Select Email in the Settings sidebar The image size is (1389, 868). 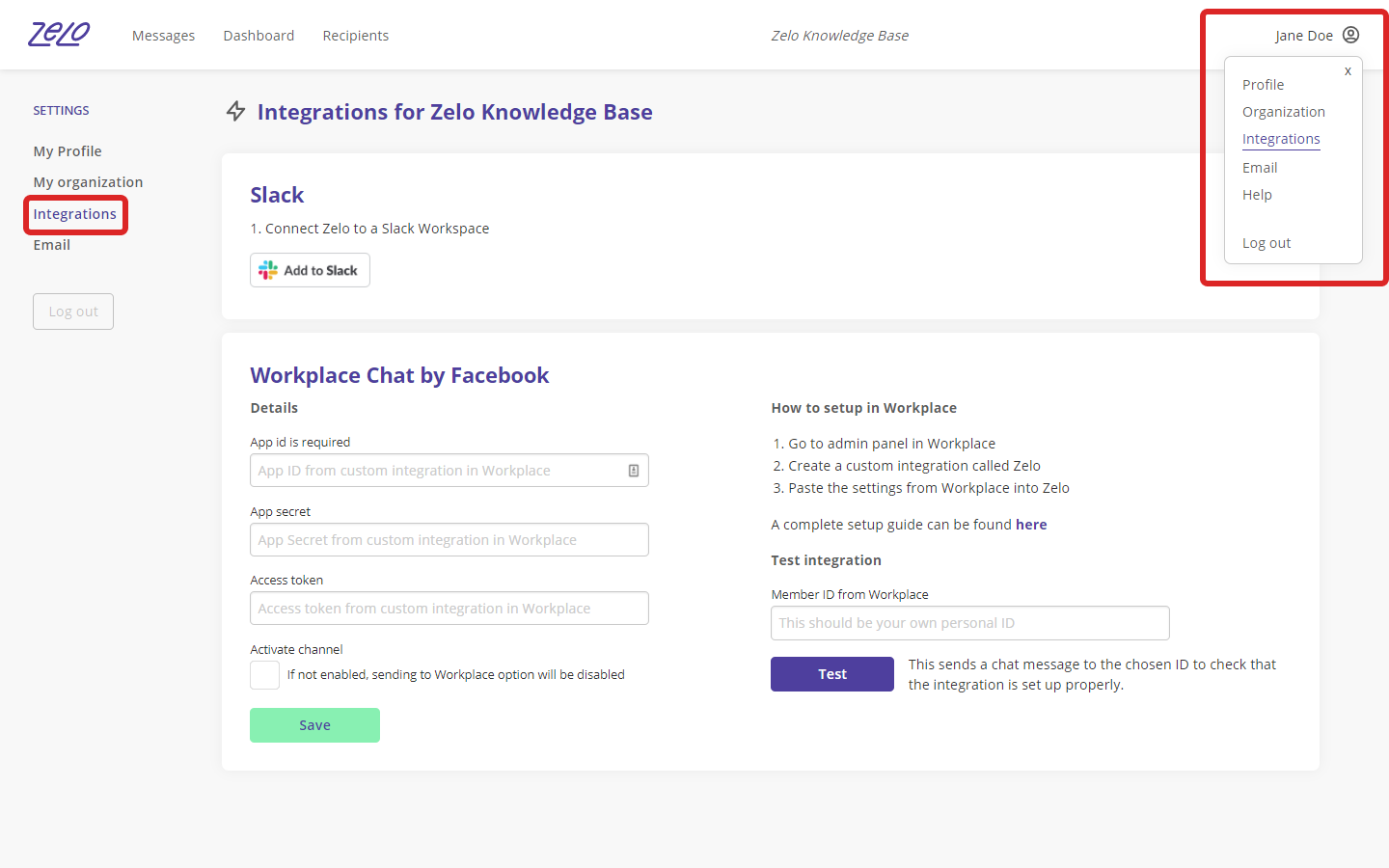[x=52, y=245]
